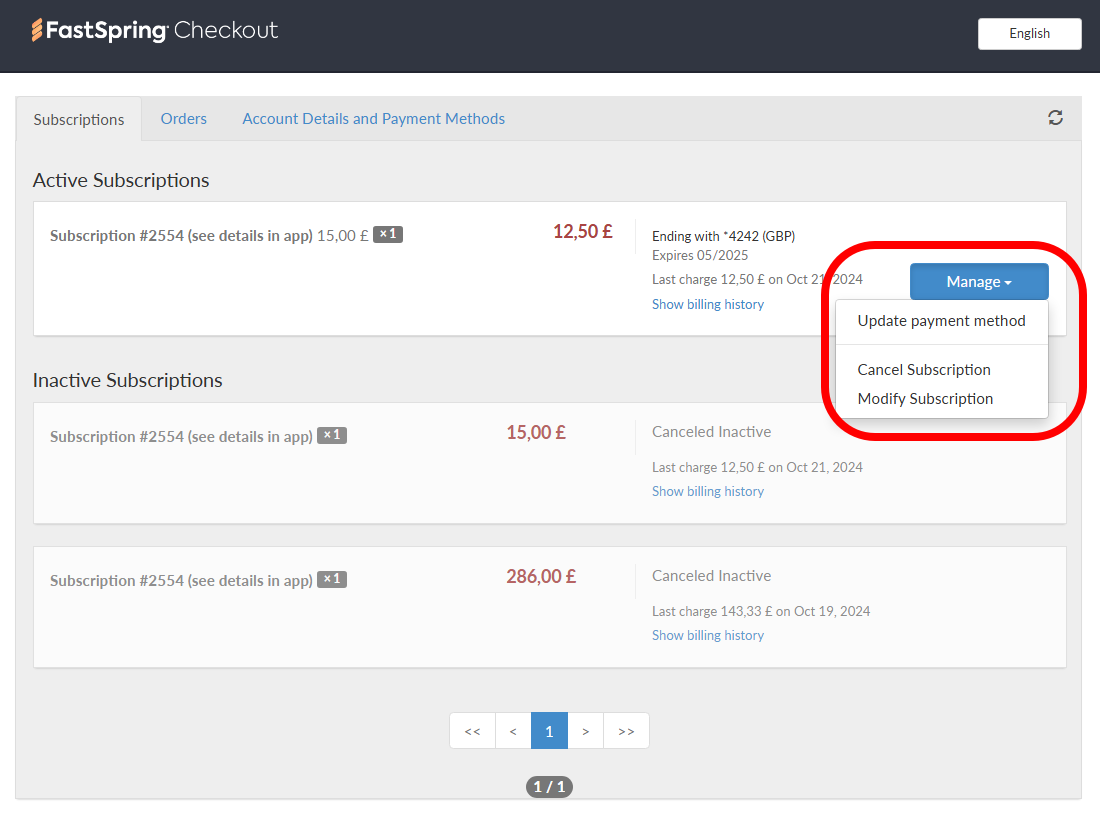This screenshot has width=1100, height=814.
Task: Open the English language selector
Action: pyautogui.click(x=1029, y=33)
